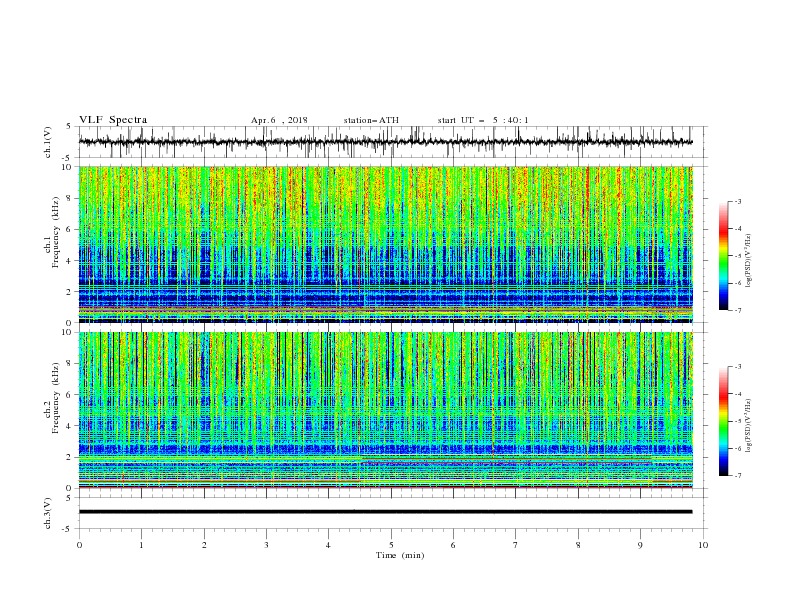Click the time axis tick label '5'
This screenshot has width=792, height=612.
click(391, 545)
